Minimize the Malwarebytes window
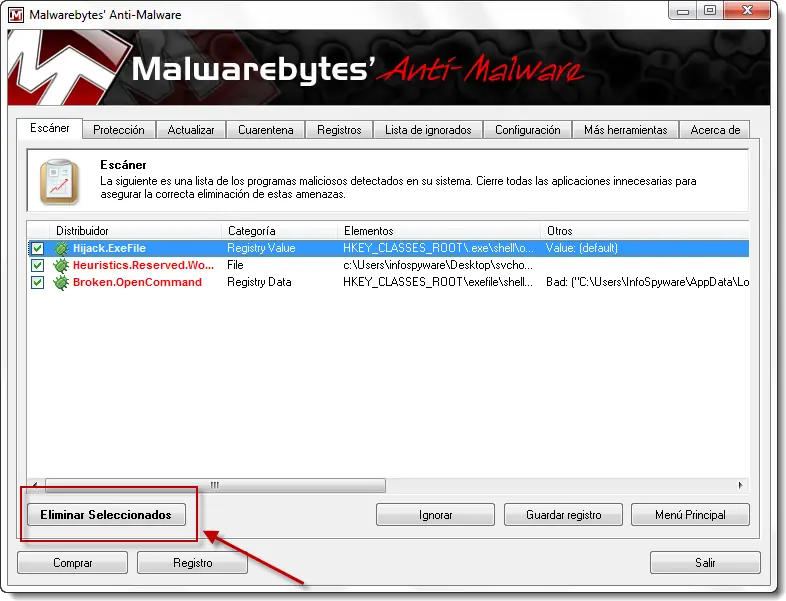The height and width of the screenshot is (601, 786). tap(683, 11)
